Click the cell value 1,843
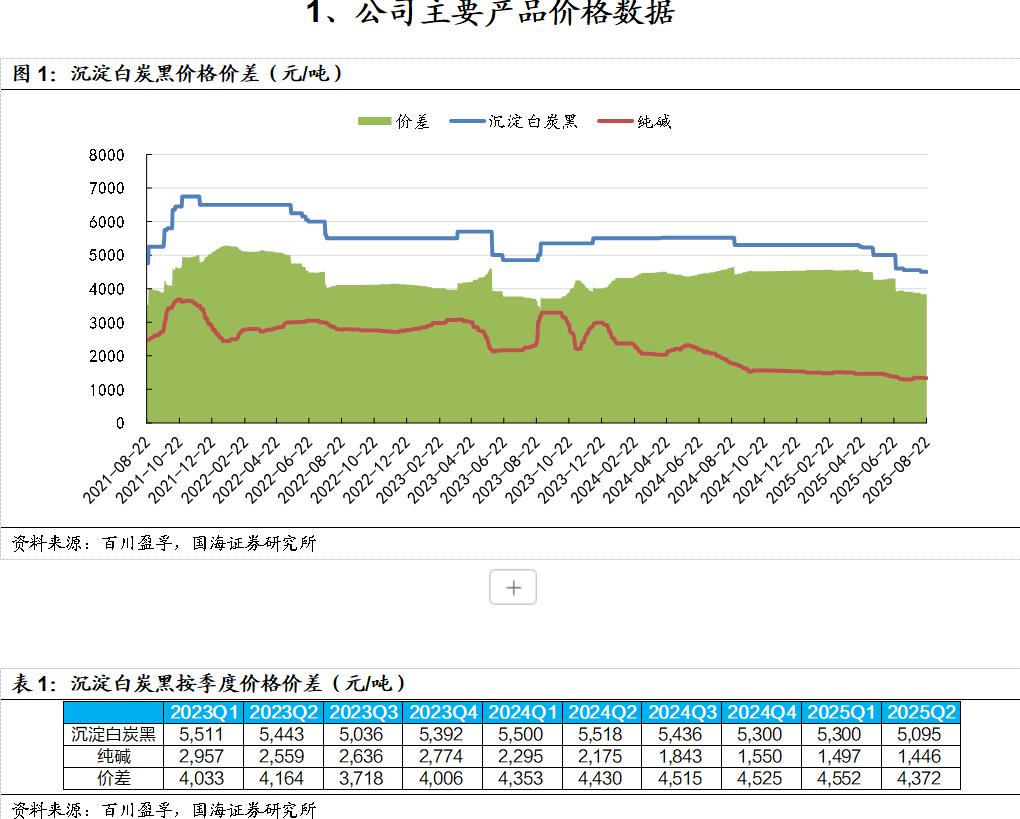1020x819 pixels. coord(680,757)
